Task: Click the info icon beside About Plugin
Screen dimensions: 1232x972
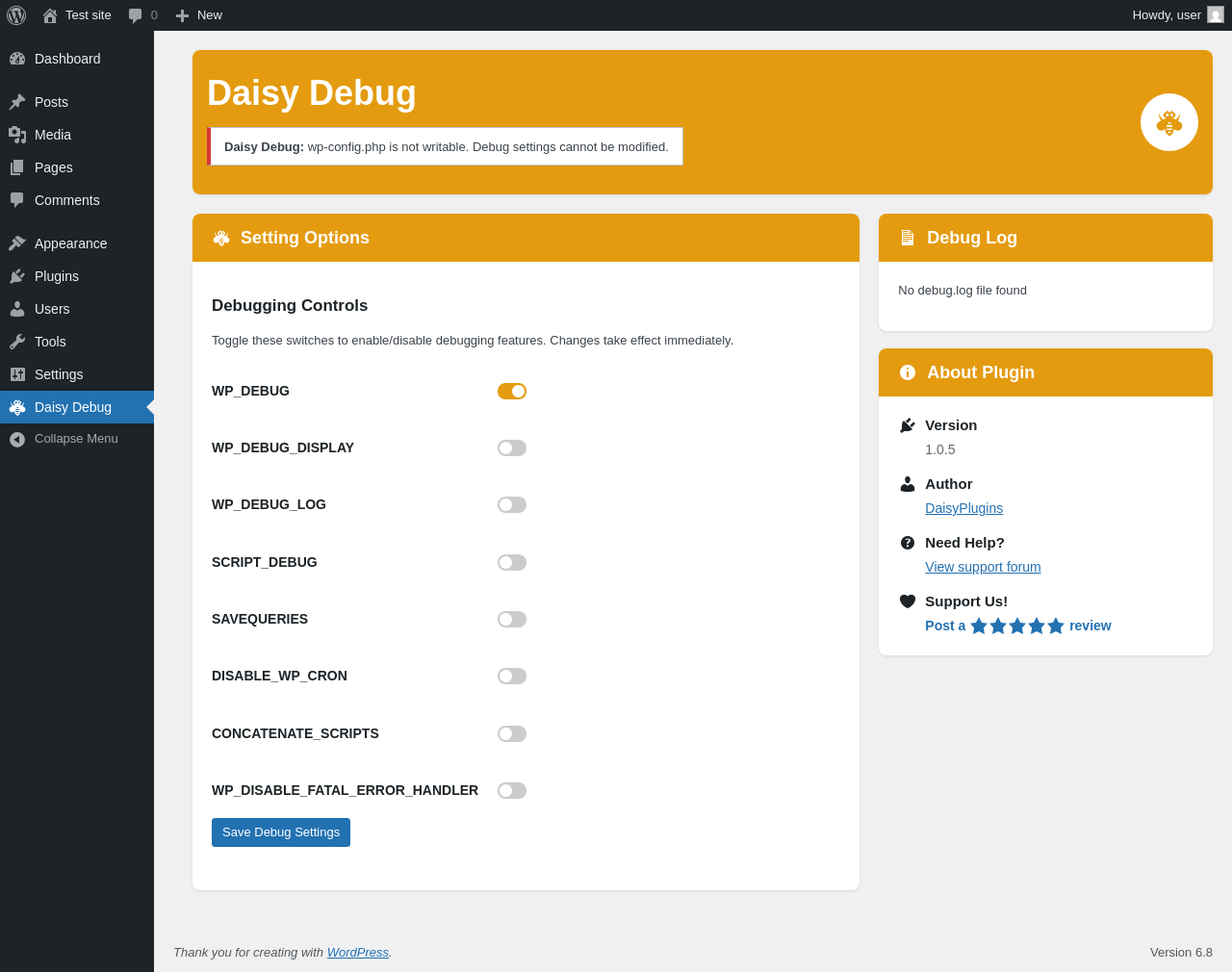Action: point(908,372)
